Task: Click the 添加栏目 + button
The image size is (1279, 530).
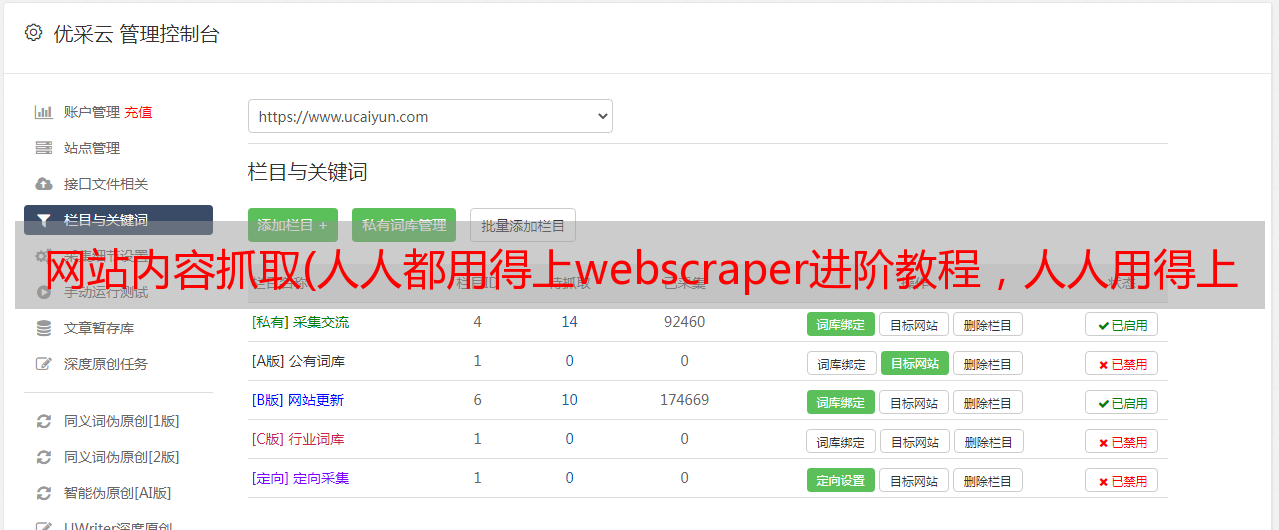Action: tap(293, 225)
